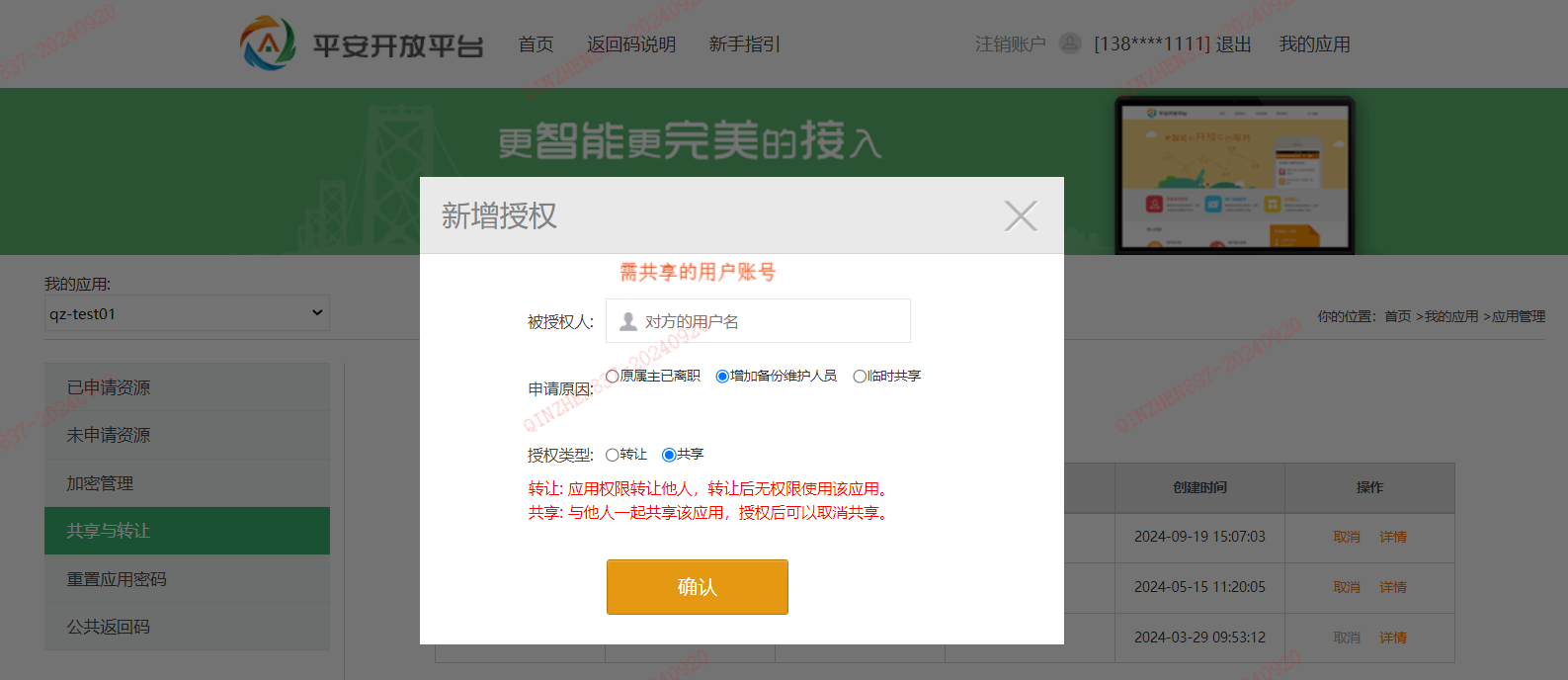Close the 新增授权 dialog with X
Image resolution: width=1568 pixels, height=680 pixels.
tap(1020, 215)
